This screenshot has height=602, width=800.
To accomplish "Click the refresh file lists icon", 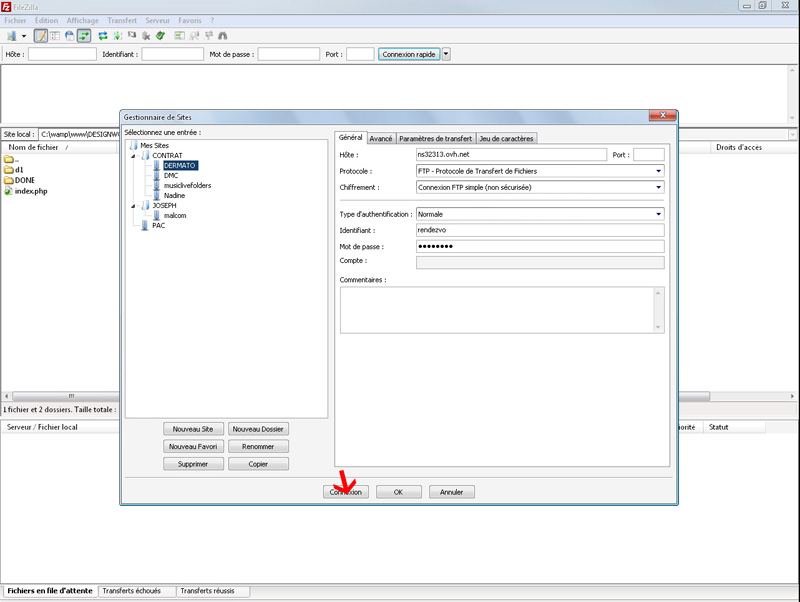I will point(103,36).
